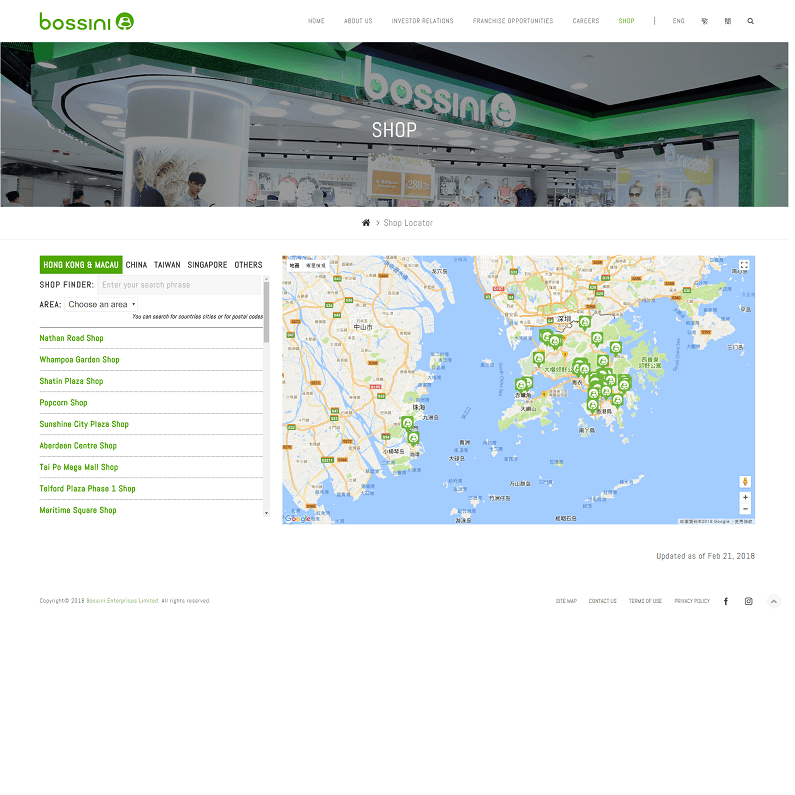Open the HOME menu item
795x795 pixels.
tap(316, 21)
